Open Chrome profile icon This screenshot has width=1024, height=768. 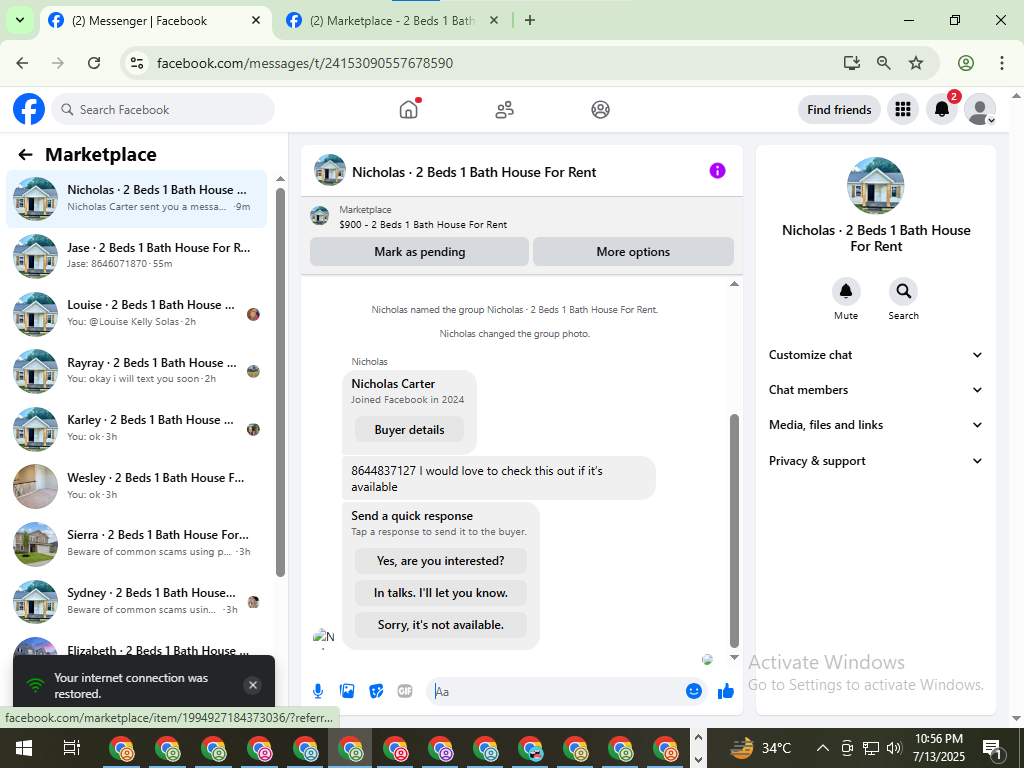pos(965,63)
